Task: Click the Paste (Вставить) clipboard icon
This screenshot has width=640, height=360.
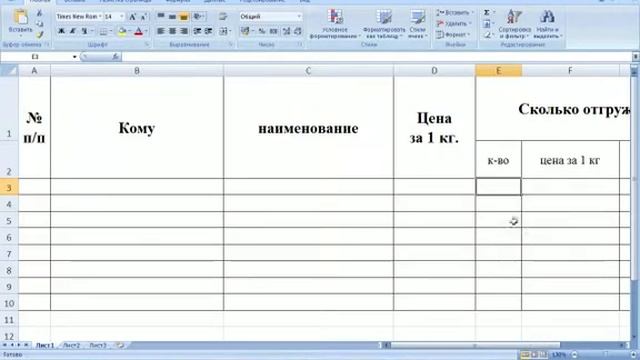Action: 20,17
